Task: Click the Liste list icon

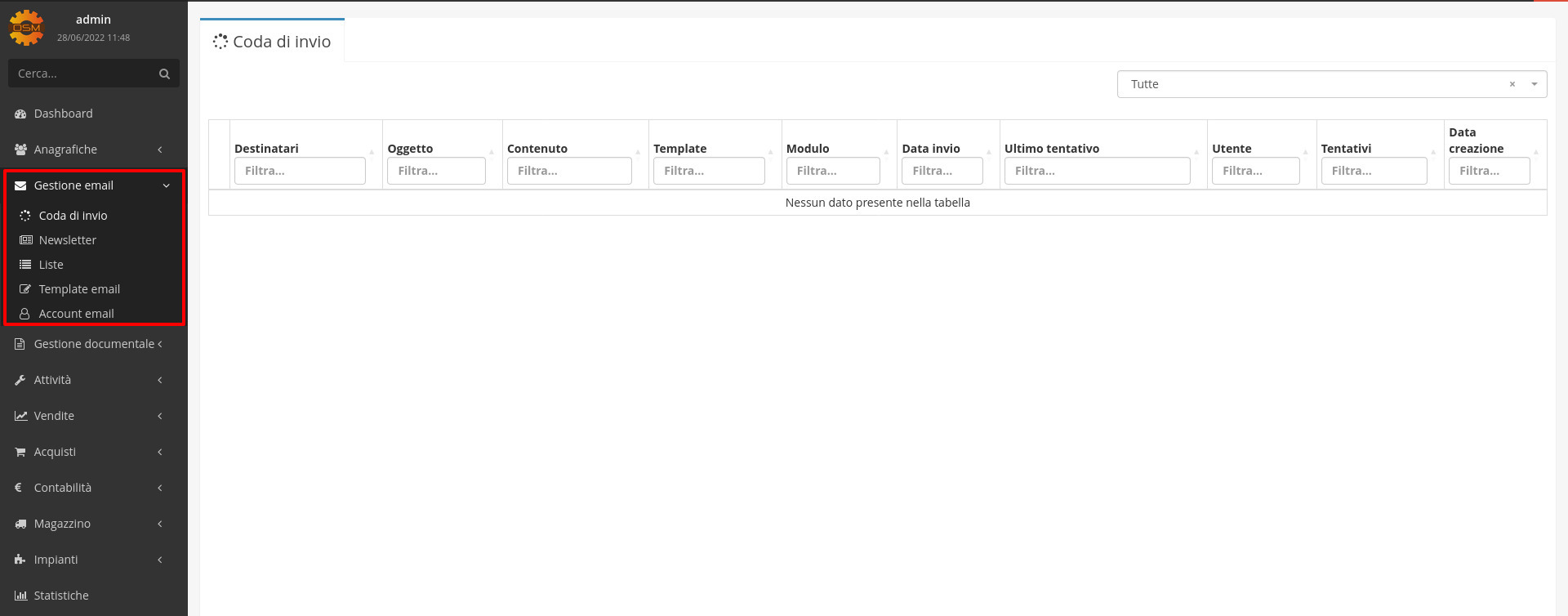Action: pos(25,265)
